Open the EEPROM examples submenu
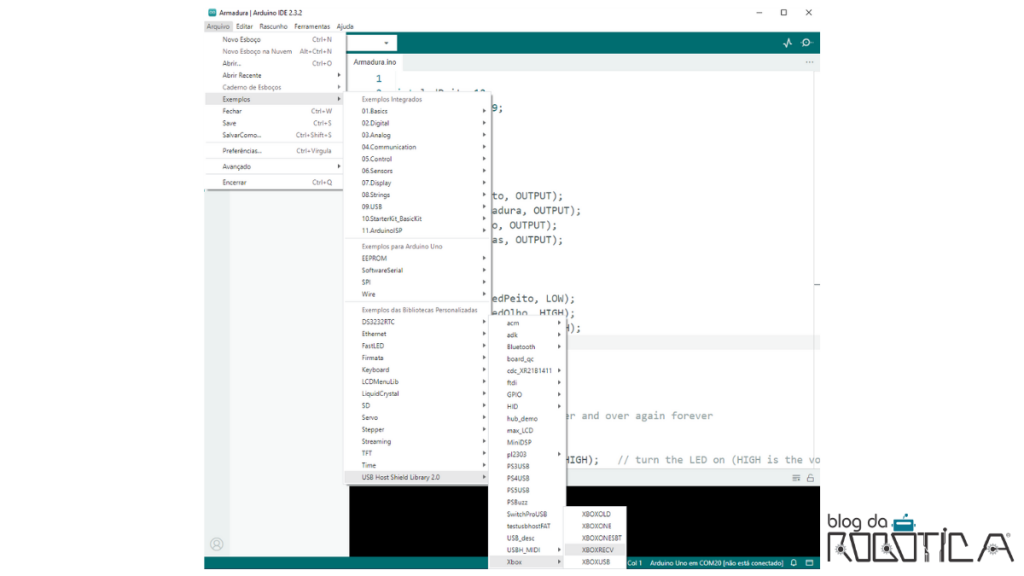 417,259
